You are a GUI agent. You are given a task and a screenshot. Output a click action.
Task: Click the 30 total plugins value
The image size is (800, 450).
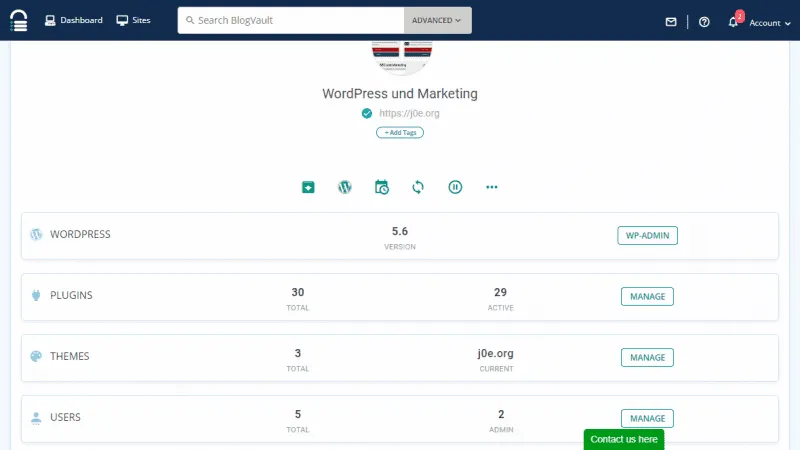(x=298, y=292)
